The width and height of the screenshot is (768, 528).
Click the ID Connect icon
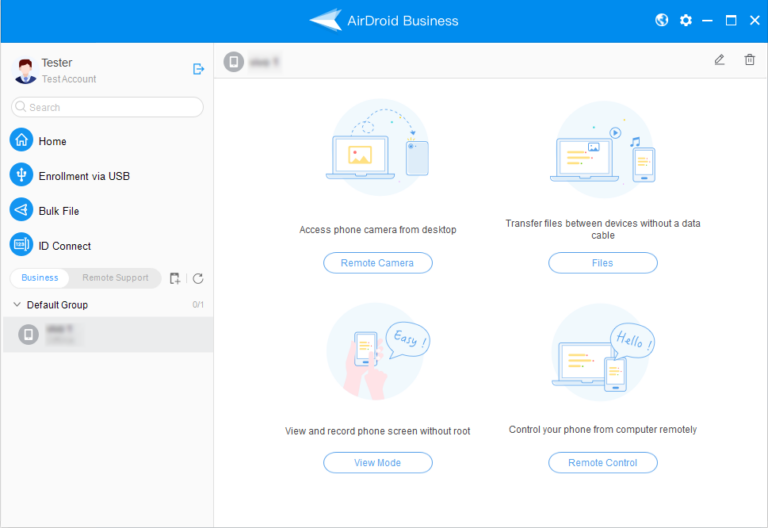point(21,244)
